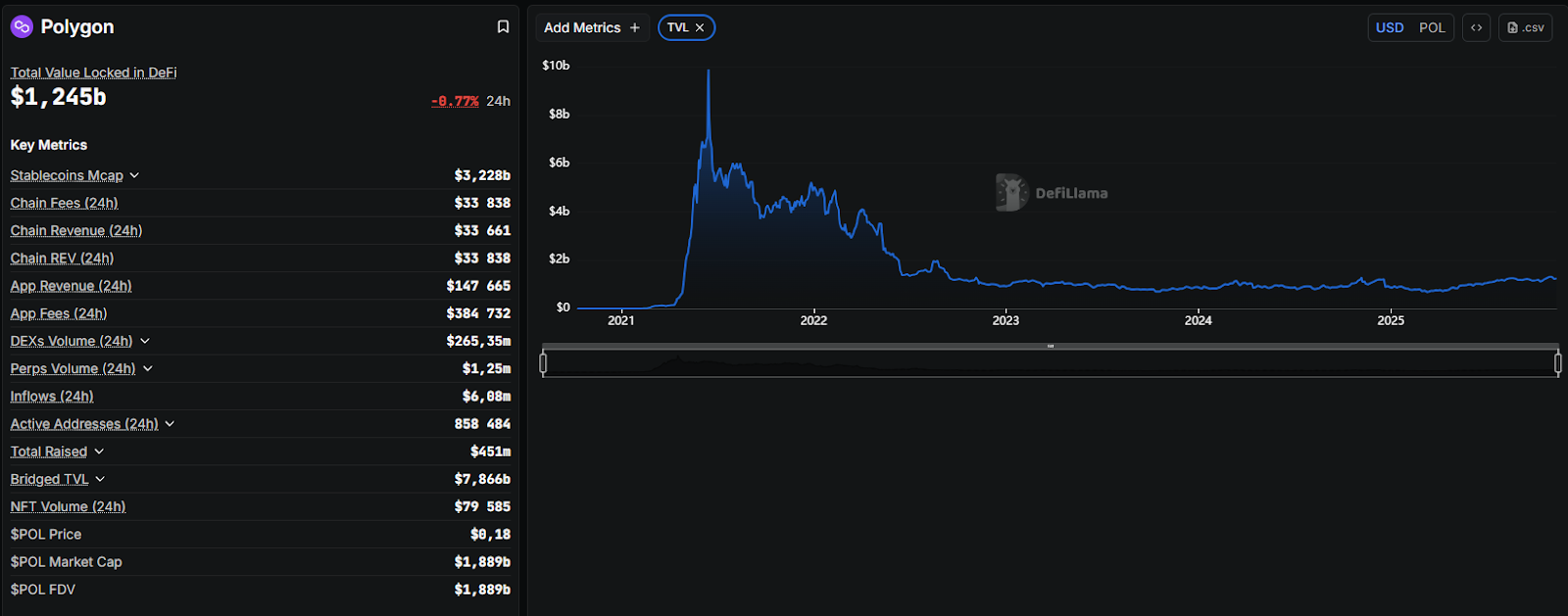Image resolution: width=1568 pixels, height=616 pixels.
Task: Click the plus icon in Add Metrics
Action: 635,27
